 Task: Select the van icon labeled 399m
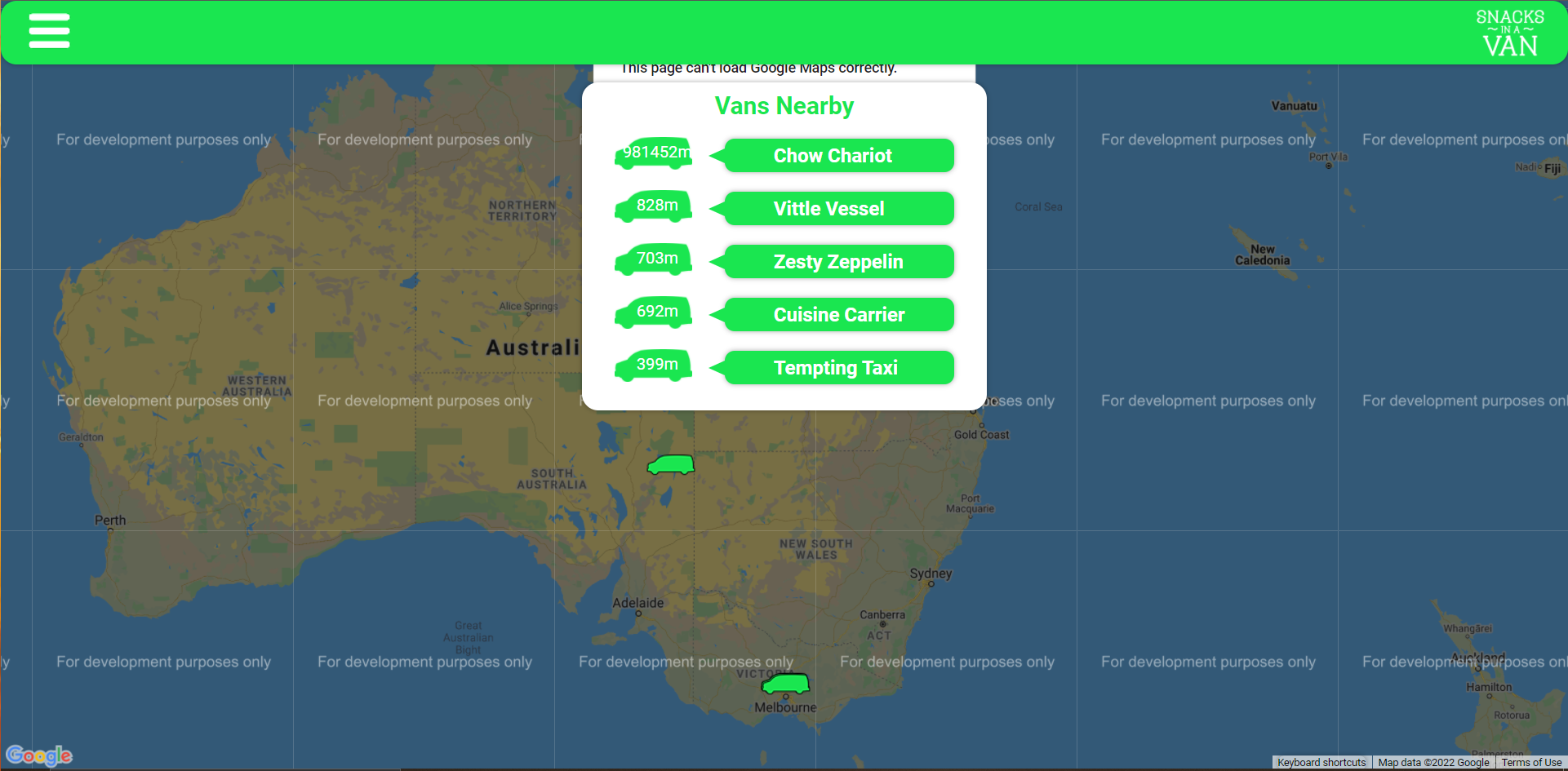point(653,365)
